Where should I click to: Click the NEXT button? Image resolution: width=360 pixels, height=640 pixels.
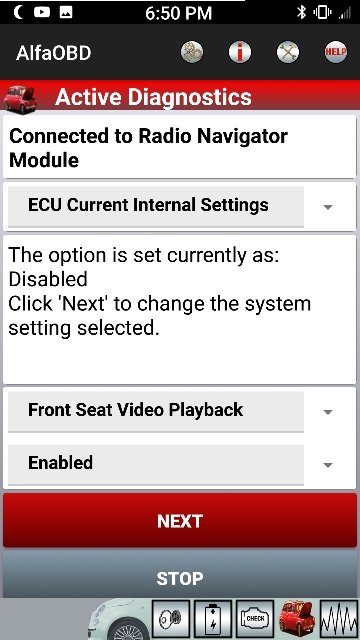coord(180,520)
